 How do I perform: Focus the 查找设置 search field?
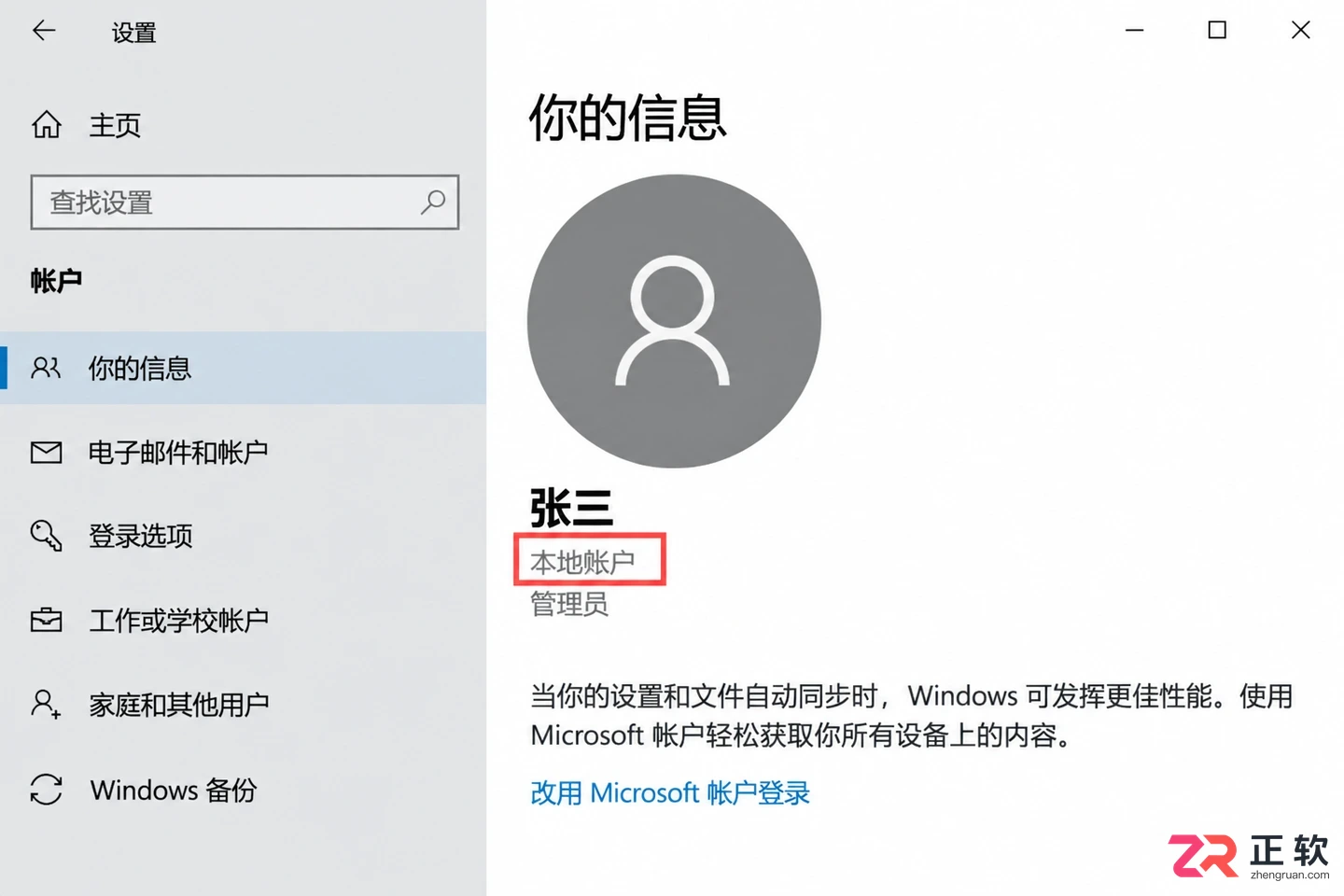point(245,202)
